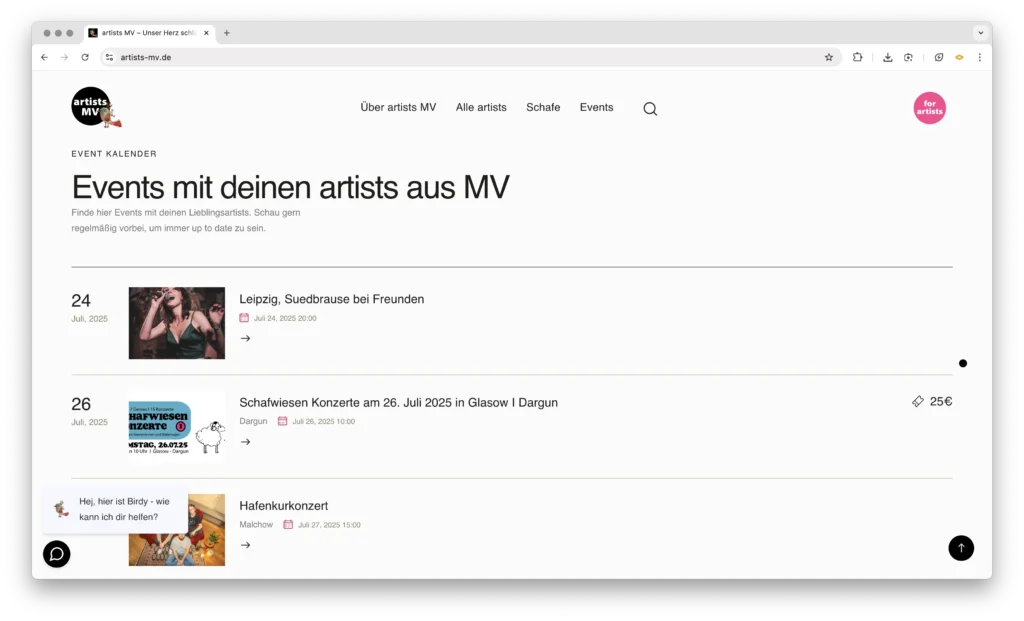
Task: Click the scroll-to-top arrow button
Action: pyautogui.click(x=961, y=548)
